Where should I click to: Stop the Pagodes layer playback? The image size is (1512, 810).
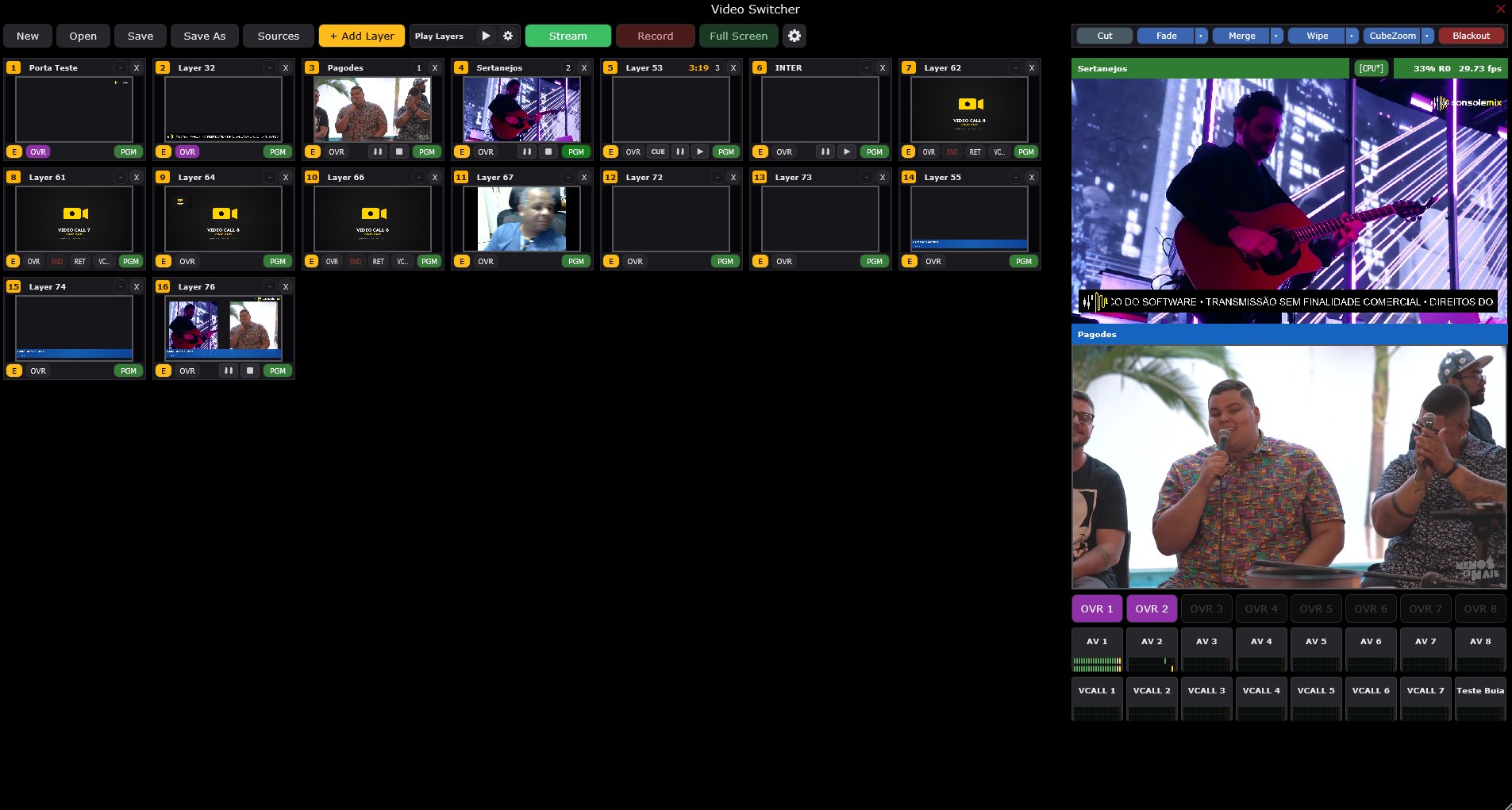(x=399, y=152)
